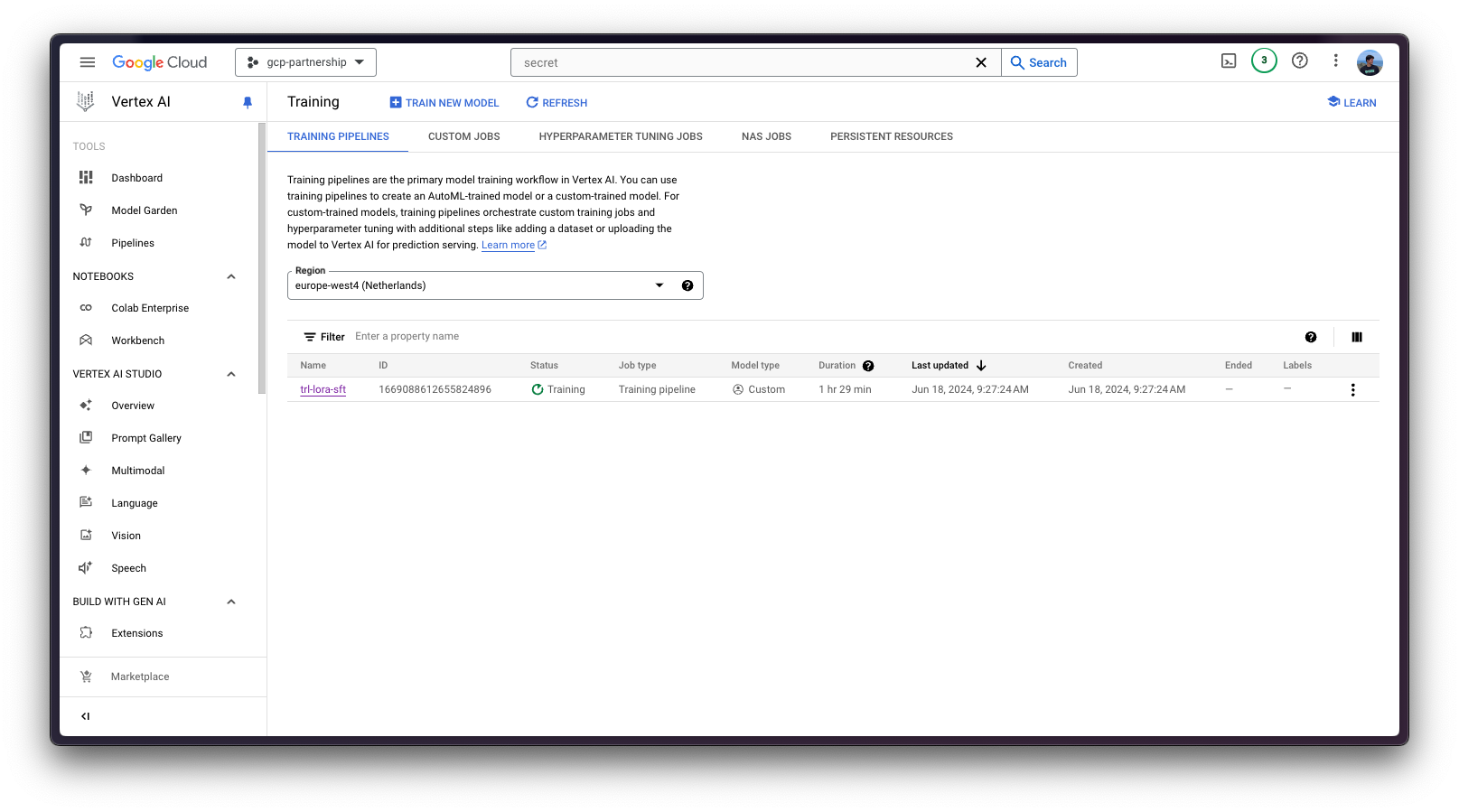Screen dimensions: 1459x812
Task: Click the Created column header
Action: click(1085, 366)
